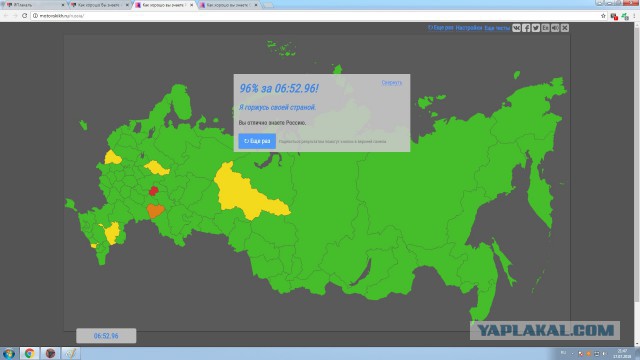Click the timer box showing 06:52.96
The image size is (640, 360).
point(106,336)
